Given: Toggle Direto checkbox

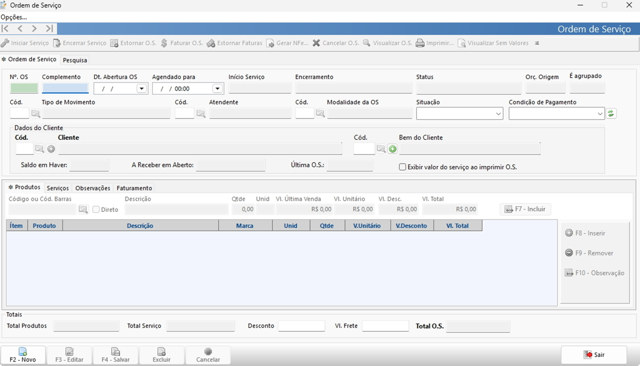Looking at the screenshot, I should click(96, 209).
